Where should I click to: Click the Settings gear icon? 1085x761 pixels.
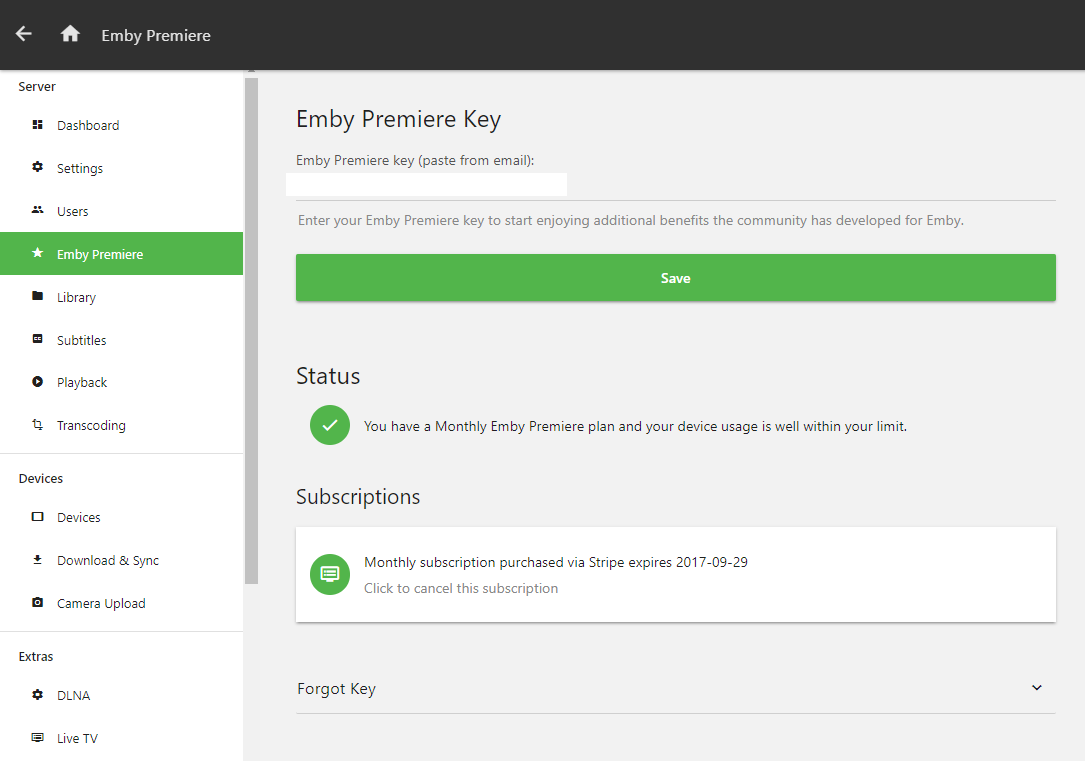tap(37, 167)
